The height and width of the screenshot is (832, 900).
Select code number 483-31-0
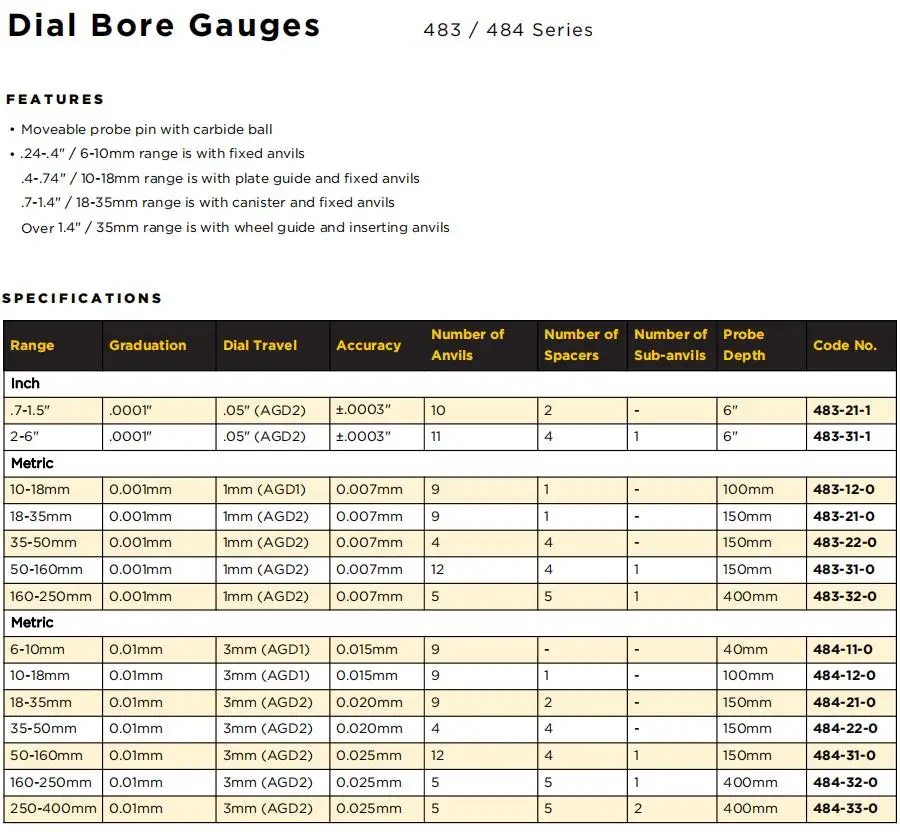click(x=844, y=570)
